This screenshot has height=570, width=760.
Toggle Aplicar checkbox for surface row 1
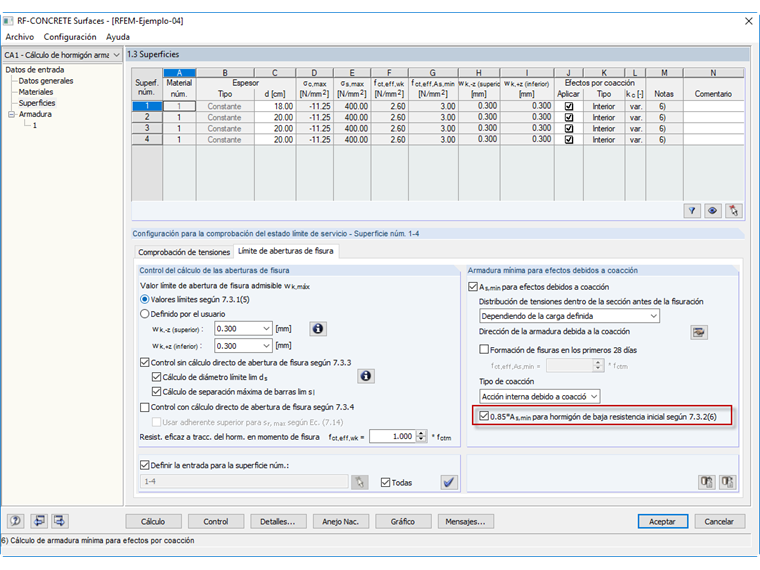click(x=569, y=106)
